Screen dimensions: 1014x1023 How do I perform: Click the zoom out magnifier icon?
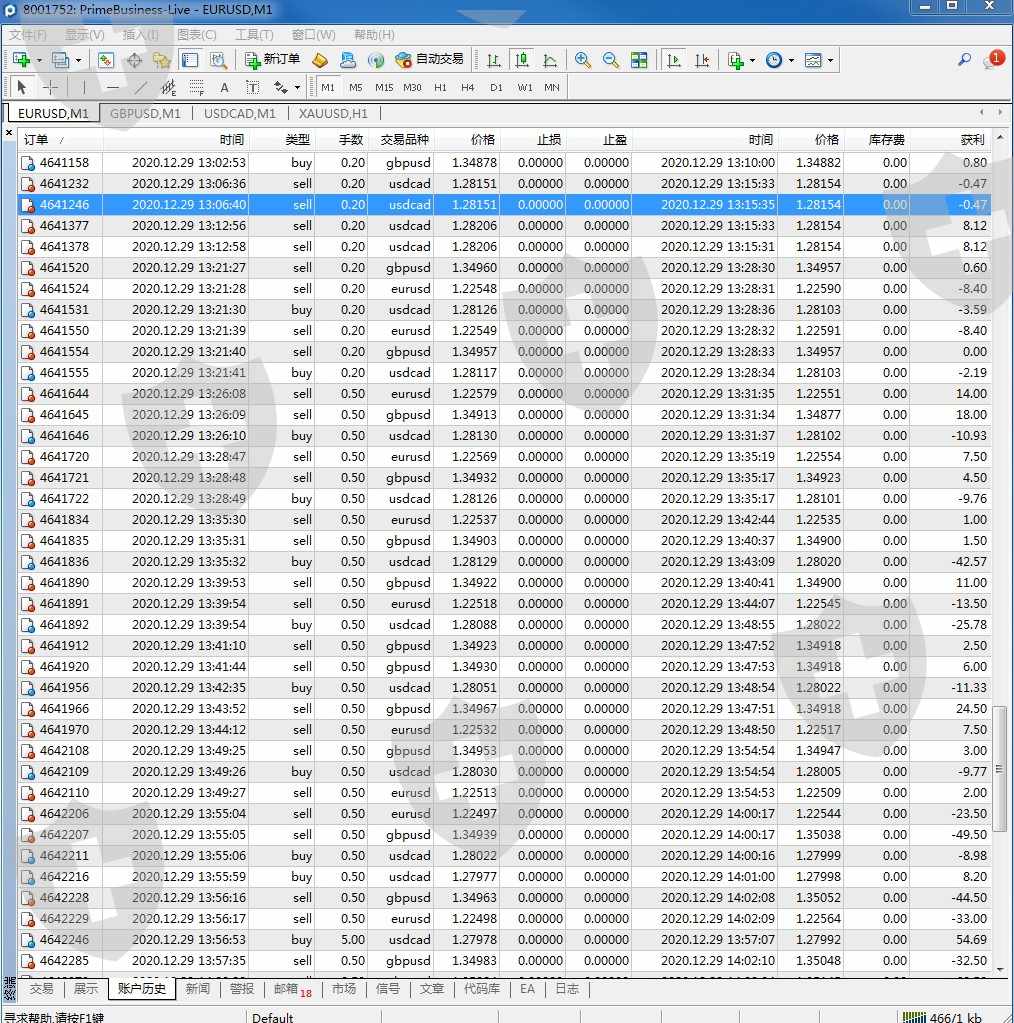coord(611,60)
